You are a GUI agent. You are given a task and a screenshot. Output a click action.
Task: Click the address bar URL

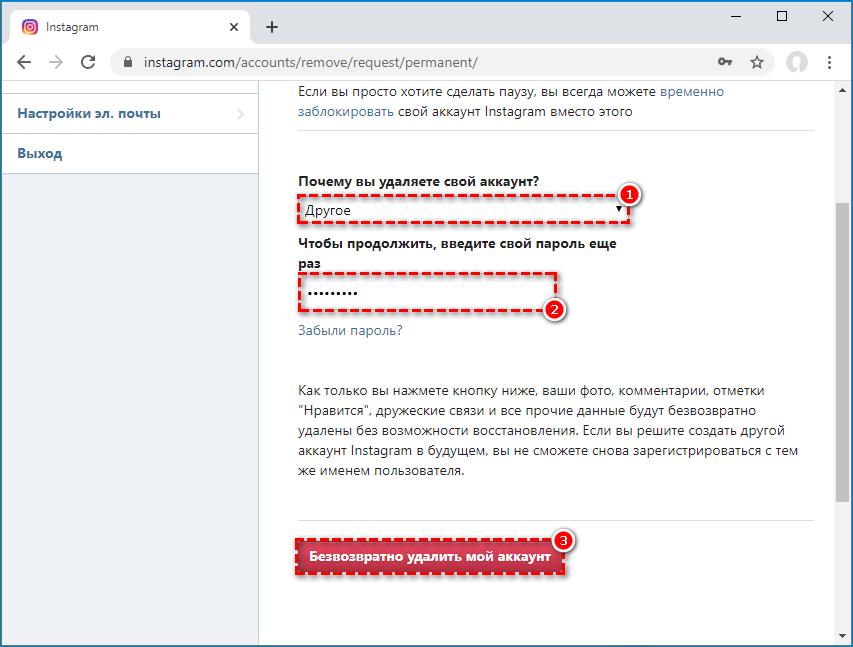point(311,62)
